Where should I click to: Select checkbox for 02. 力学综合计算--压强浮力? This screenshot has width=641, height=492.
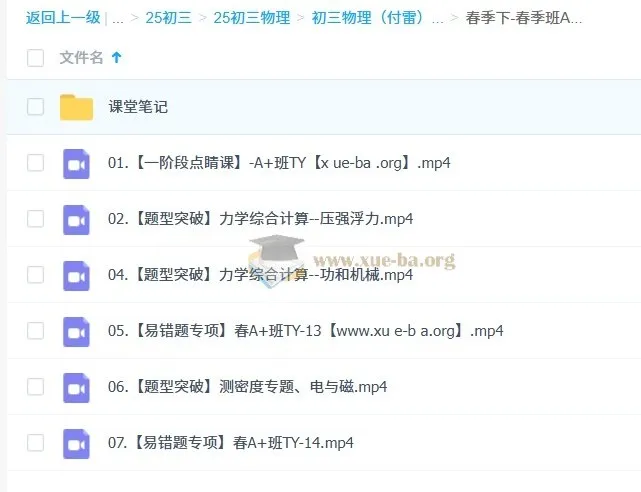click(x=36, y=219)
